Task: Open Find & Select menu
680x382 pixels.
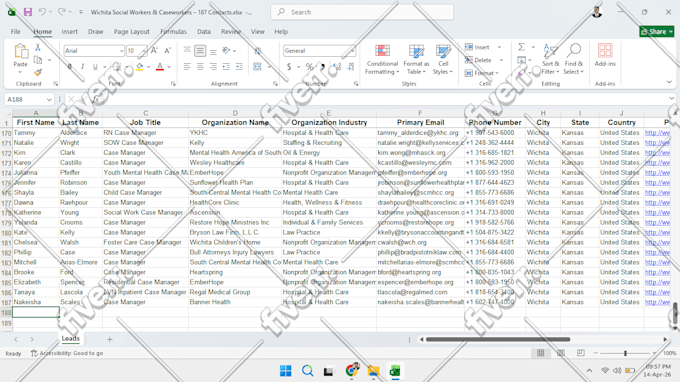Action: tap(573, 59)
